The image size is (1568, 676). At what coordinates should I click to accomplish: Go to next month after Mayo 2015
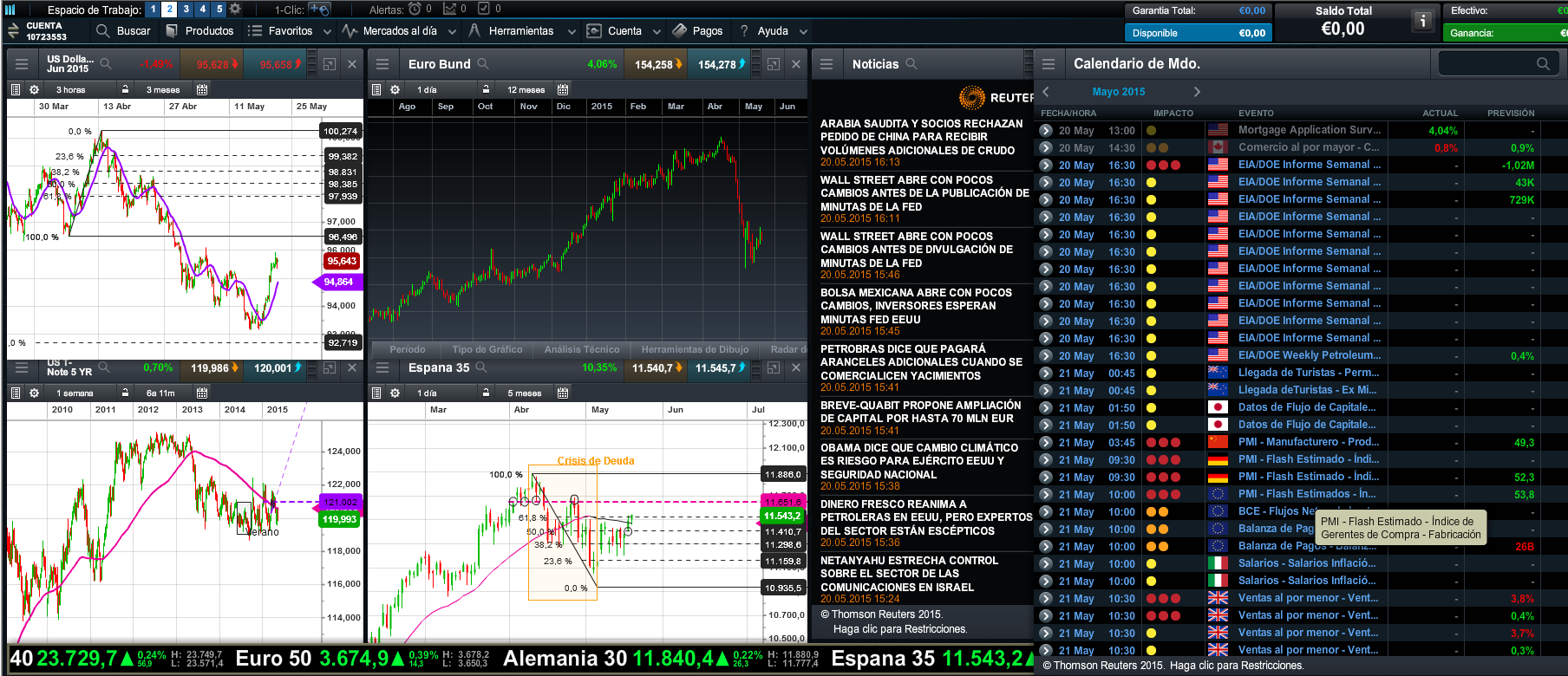1197,92
